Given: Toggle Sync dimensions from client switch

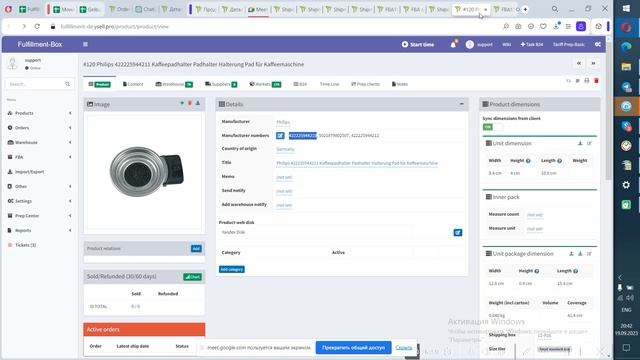Looking at the screenshot, I should click(493, 127).
